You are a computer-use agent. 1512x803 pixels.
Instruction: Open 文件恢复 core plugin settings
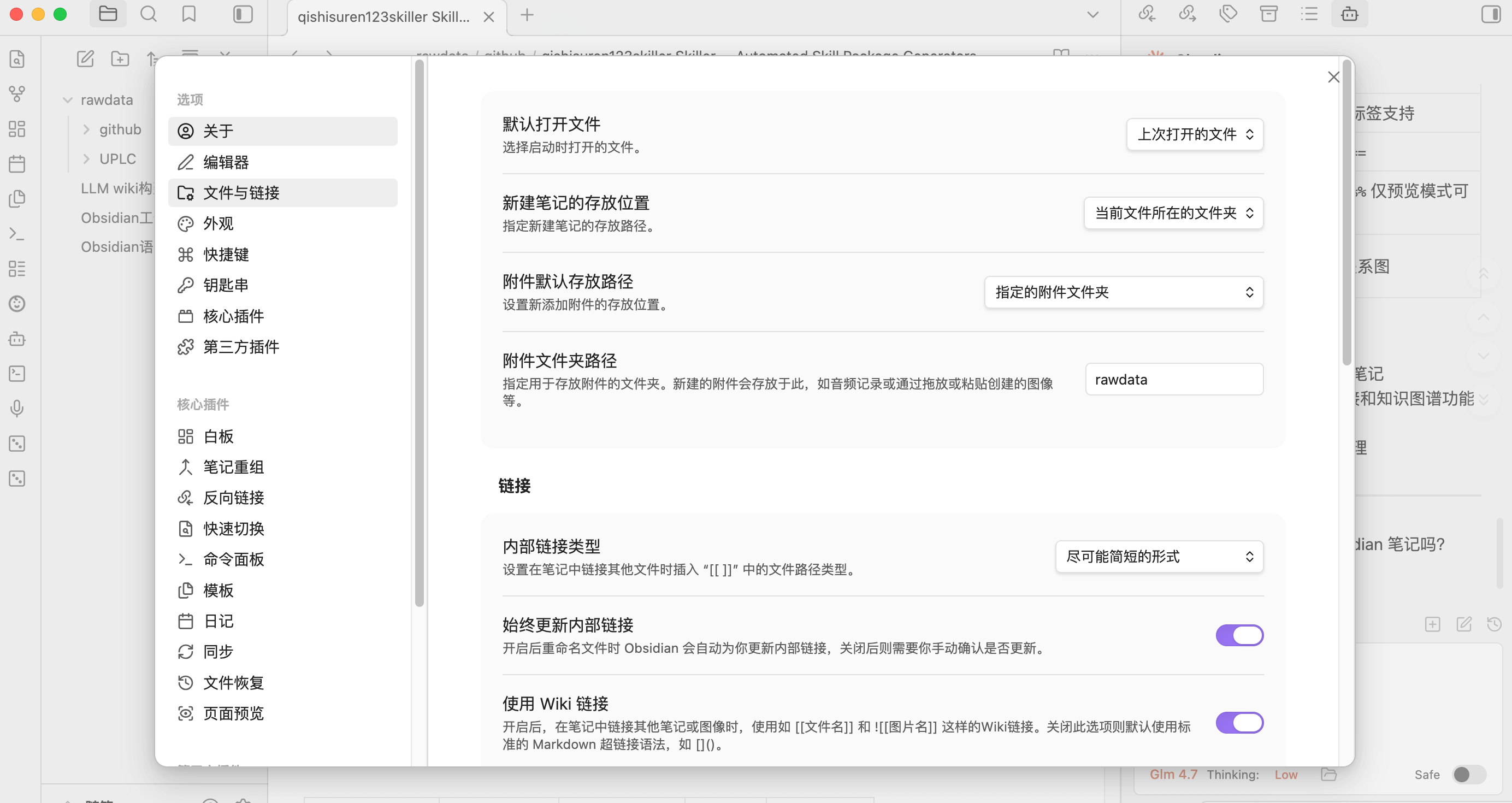pyautogui.click(x=283, y=683)
